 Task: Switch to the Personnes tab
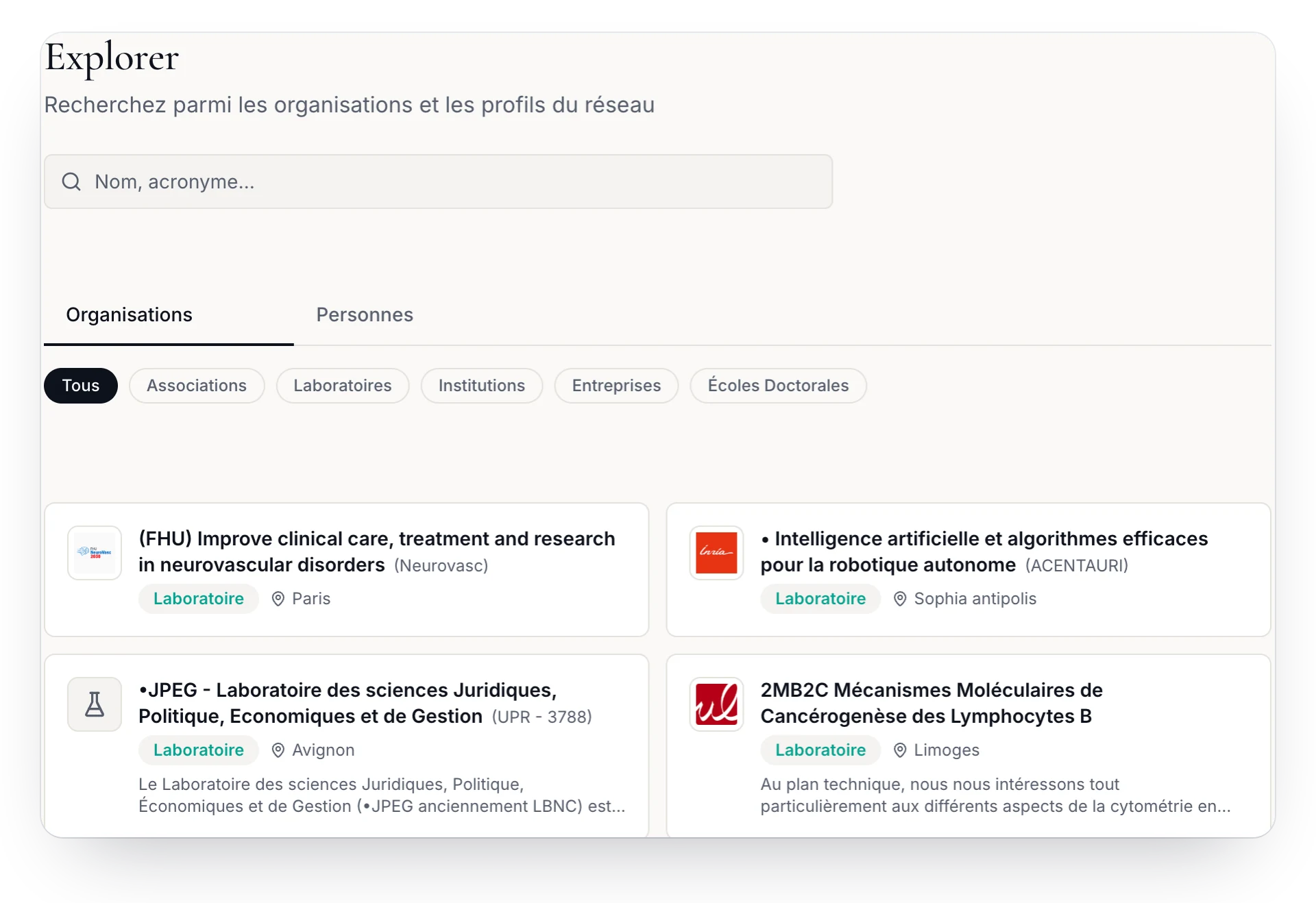coord(365,315)
